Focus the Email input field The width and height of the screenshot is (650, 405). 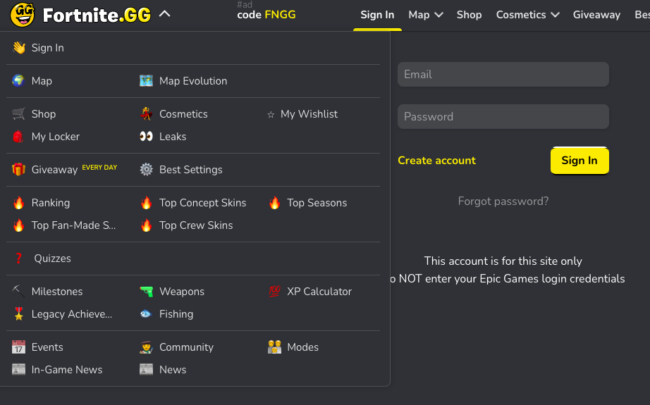(x=503, y=74)
